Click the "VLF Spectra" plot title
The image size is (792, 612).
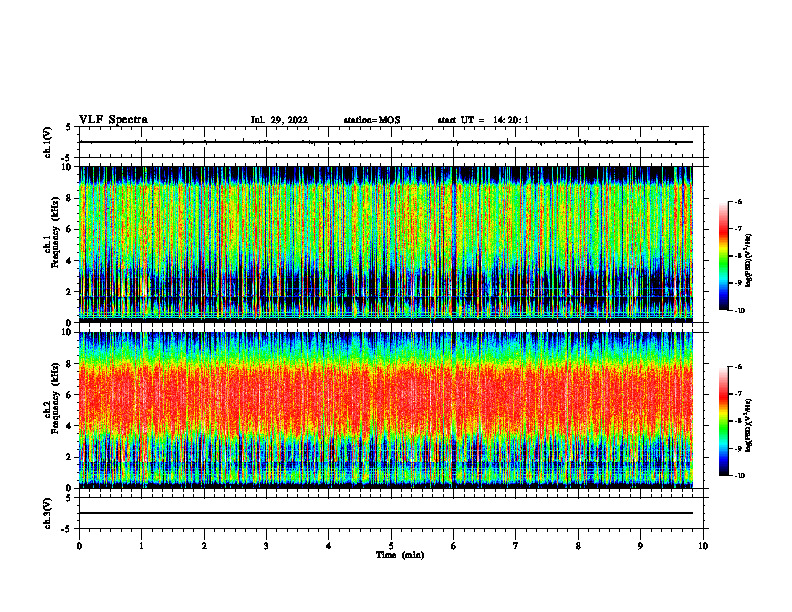pos(114,120)
